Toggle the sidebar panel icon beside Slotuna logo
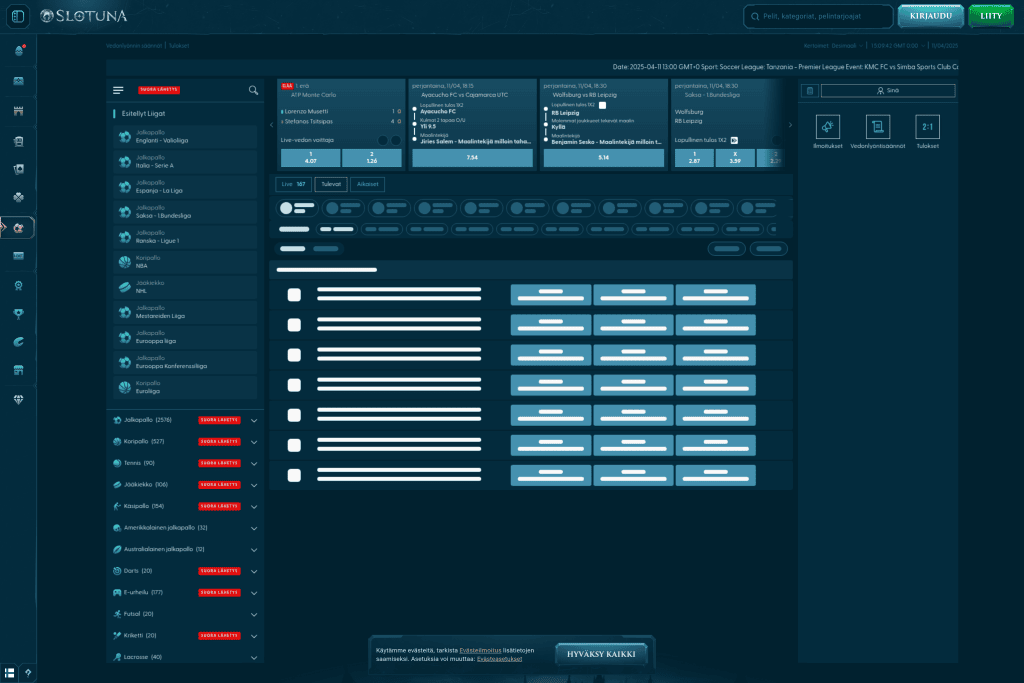The image size is (1024, 683). coord(18,16)
